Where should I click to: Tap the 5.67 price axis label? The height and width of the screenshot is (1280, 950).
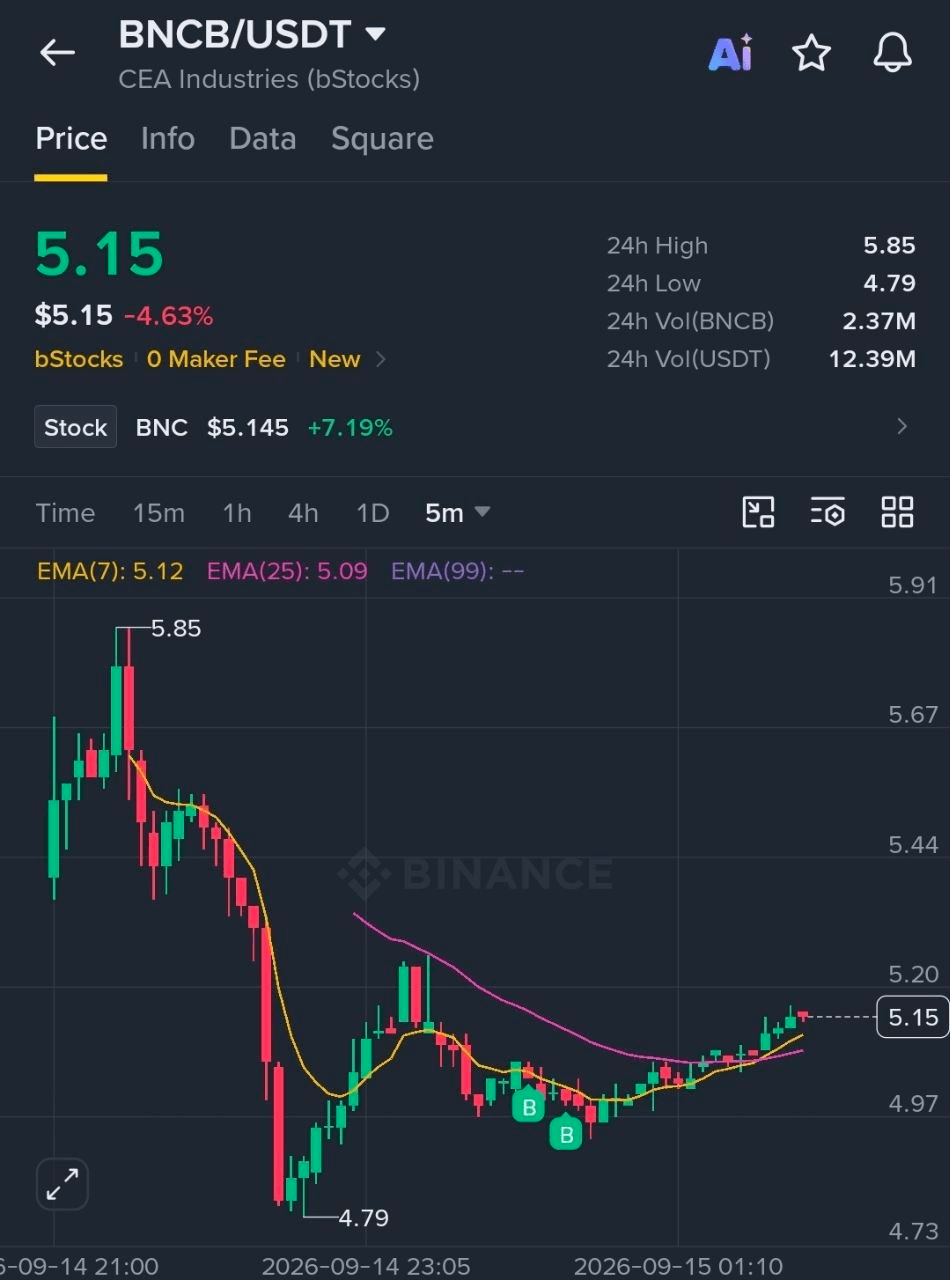point(913,714)
